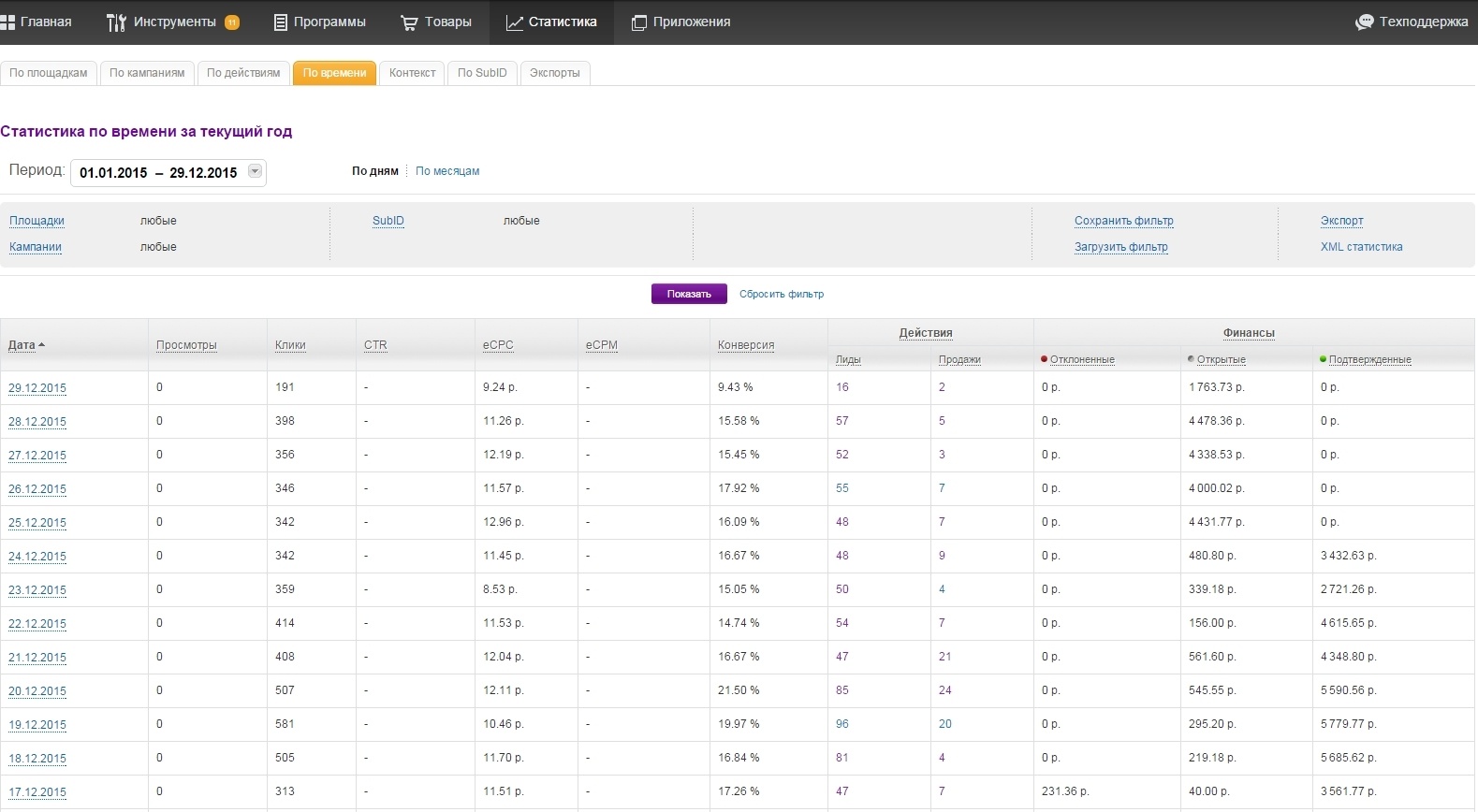Sort by Открытые finance column
The image size is (1478, 812).
(1222, 359)
